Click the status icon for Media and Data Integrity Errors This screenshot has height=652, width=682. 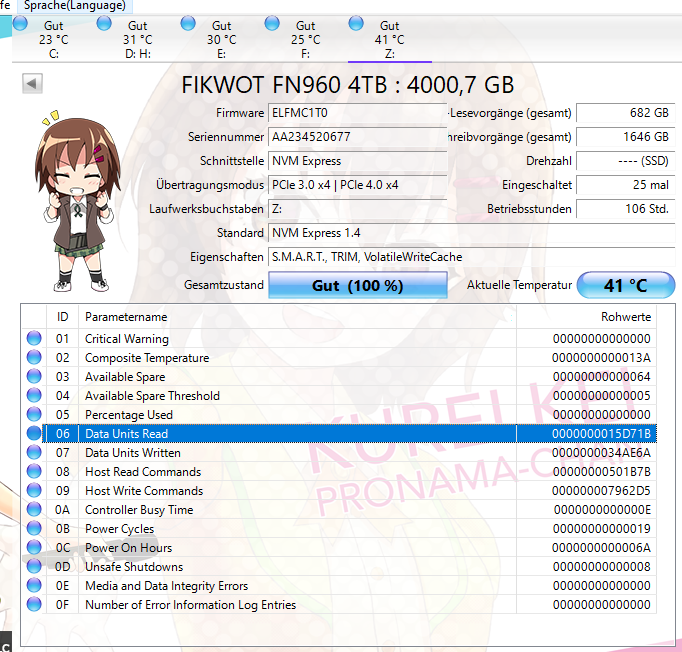[34, 585]
